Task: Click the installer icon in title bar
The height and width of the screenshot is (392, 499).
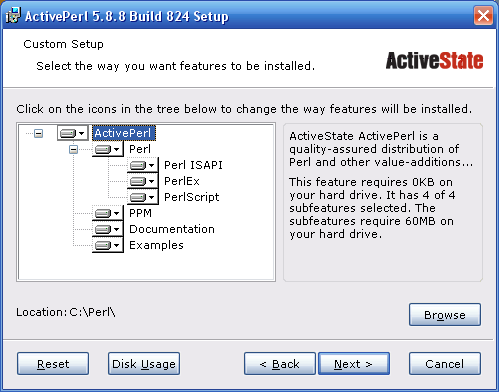Action: pos(13,15)
